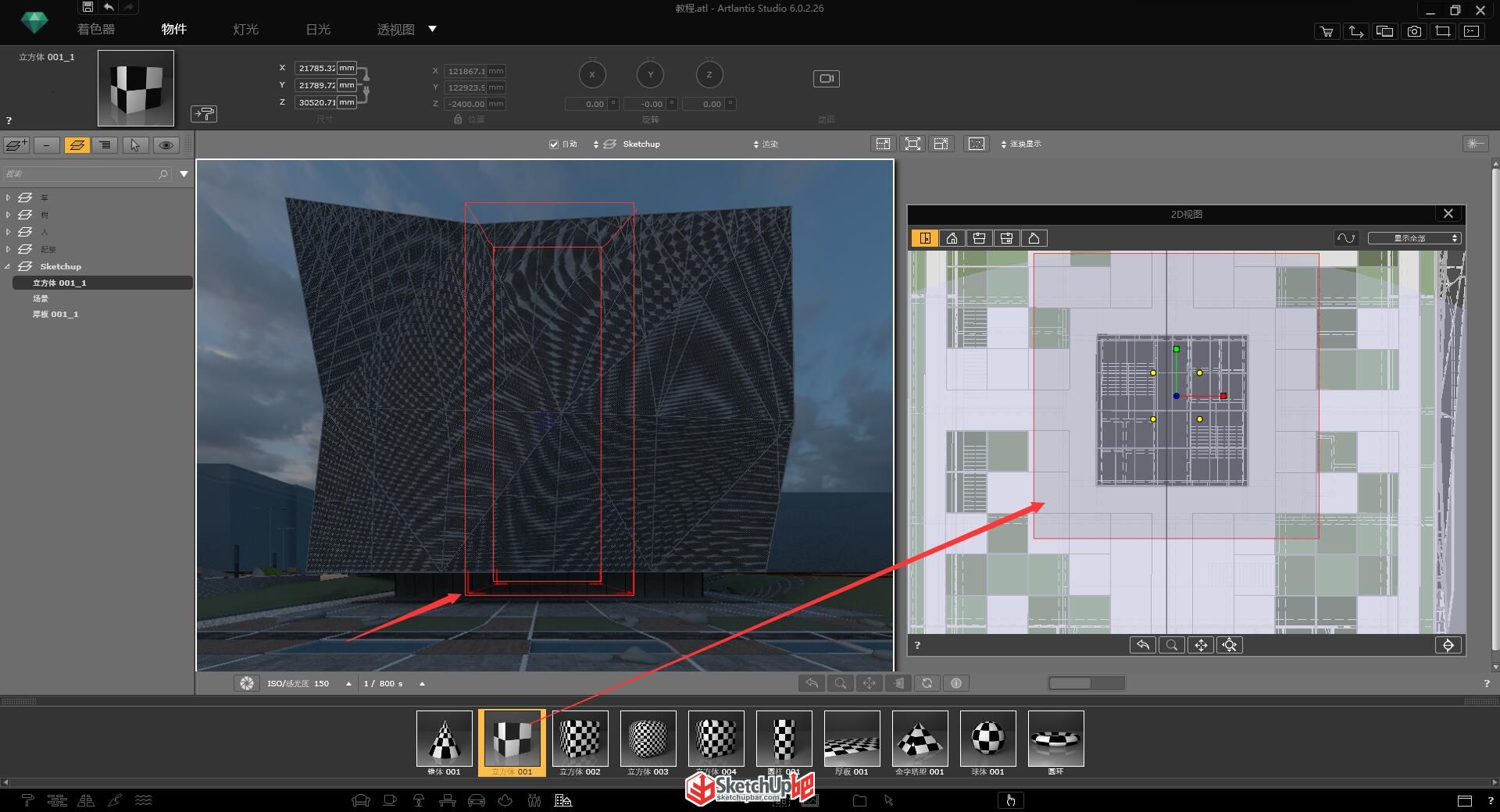Viewport: 1500px width, 812px height.
Task: Click the Z rotation dial button
Action: (x=709, y=75)
